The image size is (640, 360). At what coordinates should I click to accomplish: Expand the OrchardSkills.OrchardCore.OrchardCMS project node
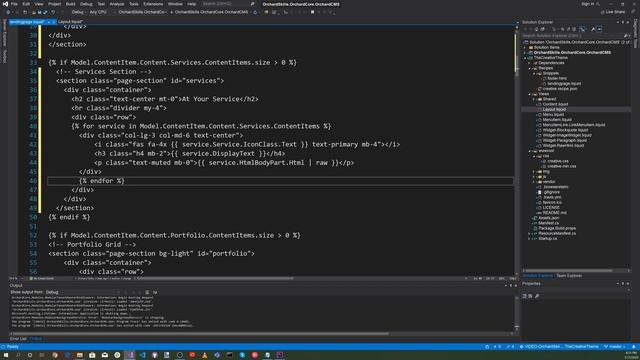(x=525, y=53)
